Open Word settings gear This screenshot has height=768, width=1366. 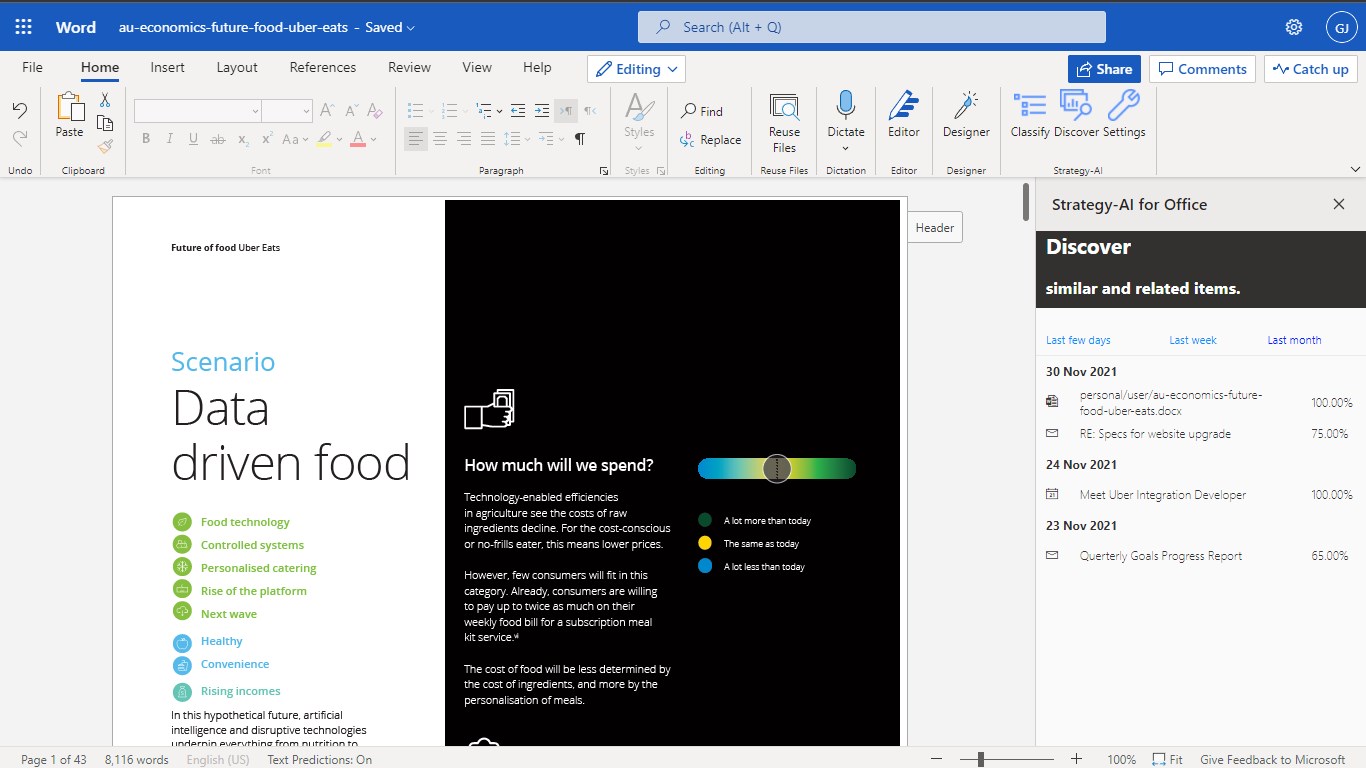coord(1294,27)
